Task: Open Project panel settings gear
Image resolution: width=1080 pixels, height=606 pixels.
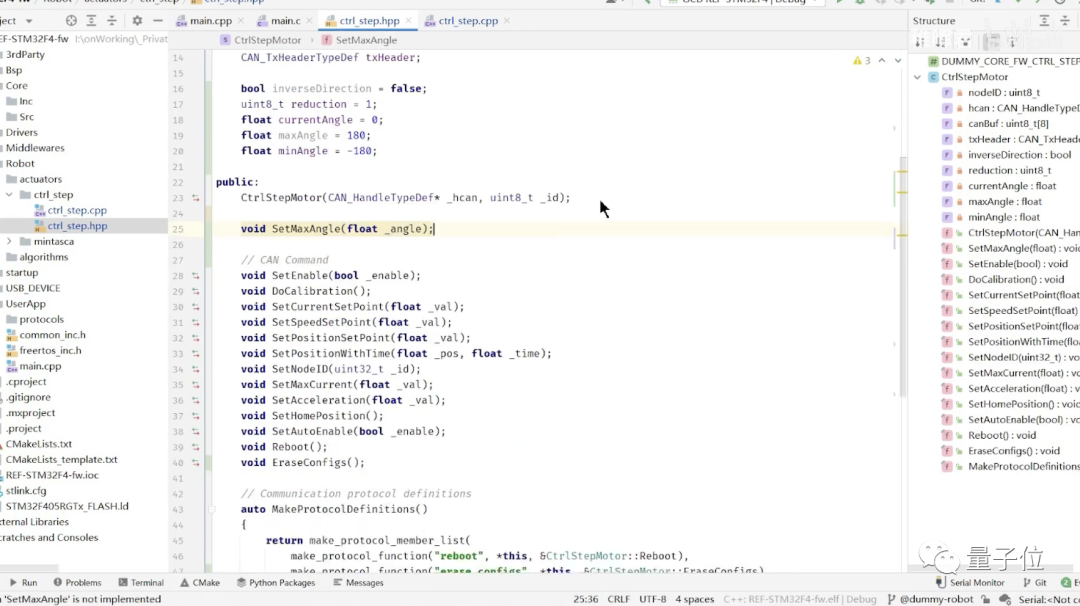Action: tap(137, 21)
